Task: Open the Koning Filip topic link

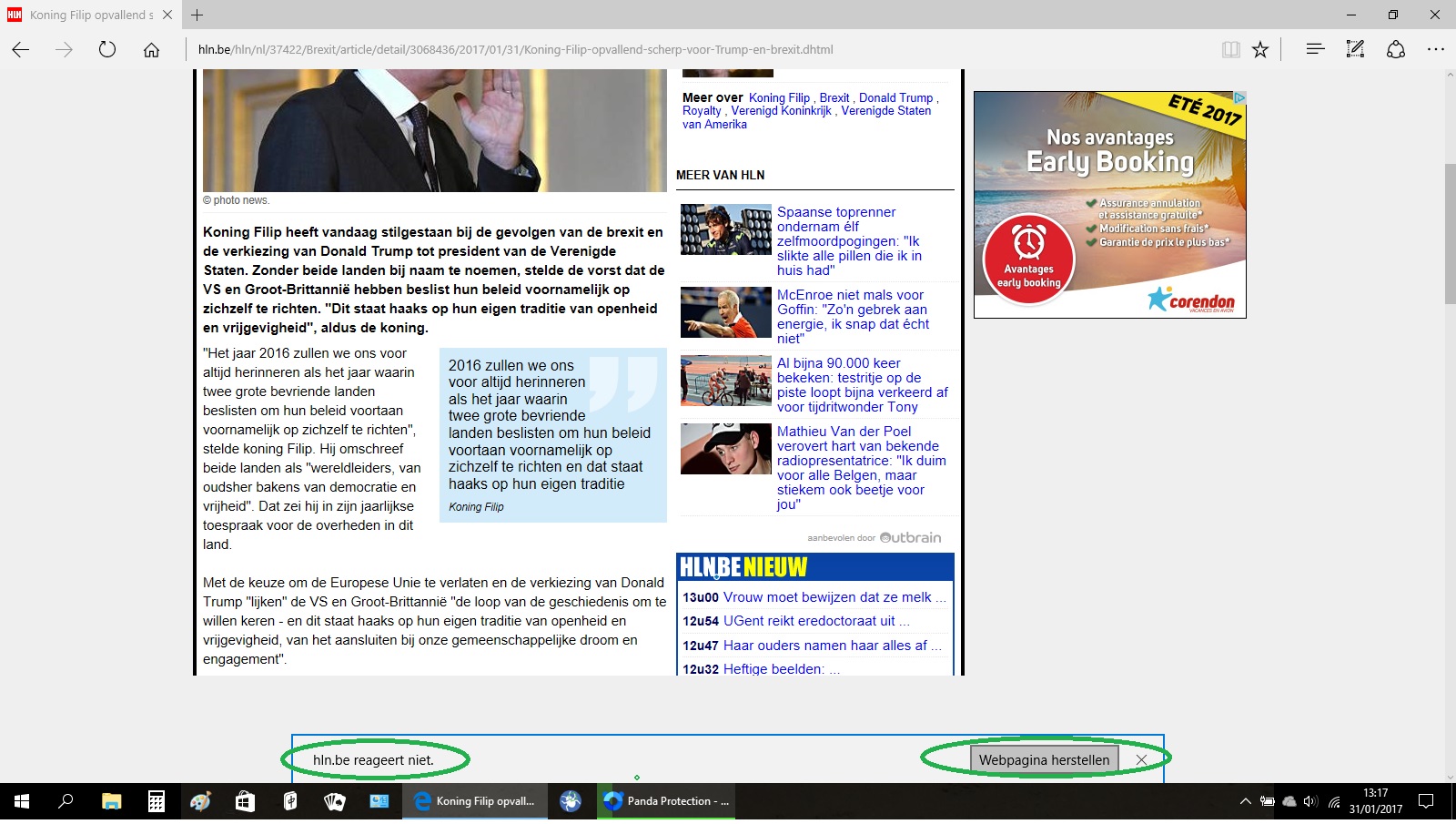Action: click(779, 97)
